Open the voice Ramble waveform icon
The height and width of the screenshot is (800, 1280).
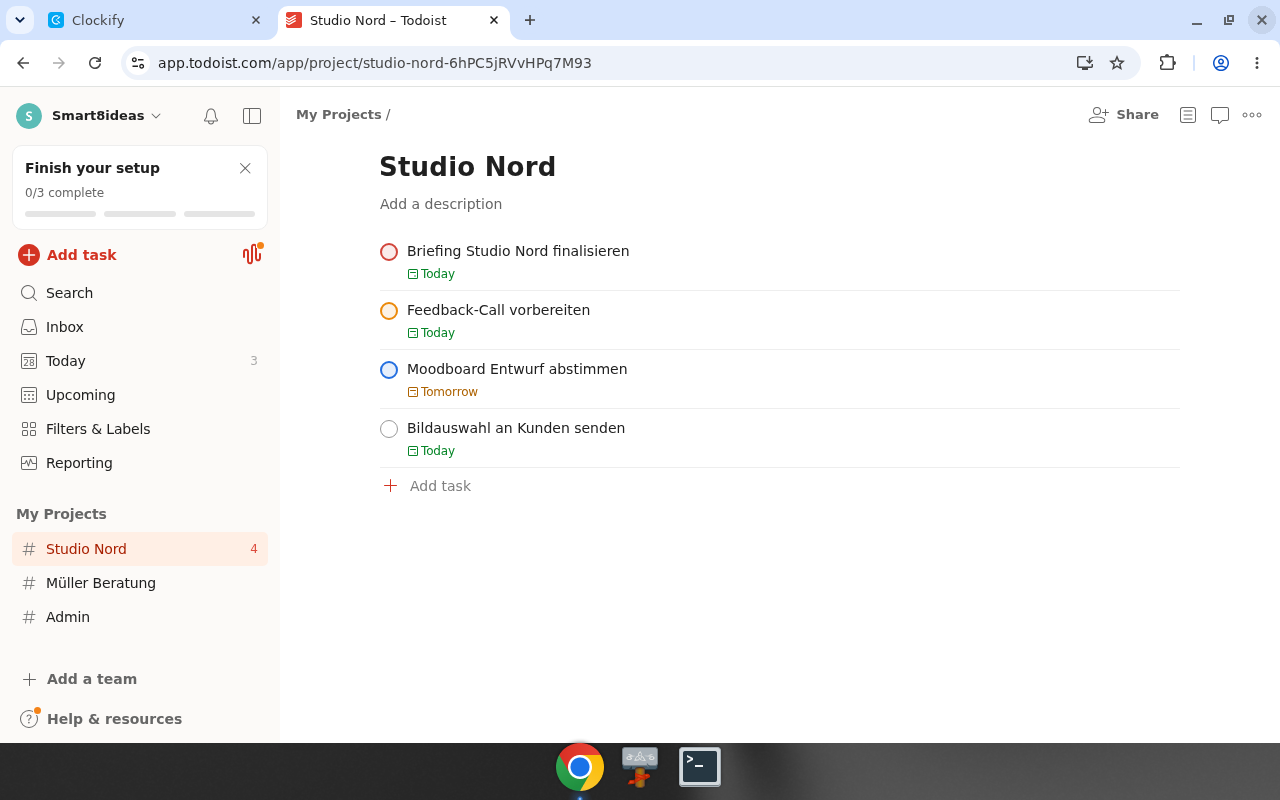pos(252,254)
